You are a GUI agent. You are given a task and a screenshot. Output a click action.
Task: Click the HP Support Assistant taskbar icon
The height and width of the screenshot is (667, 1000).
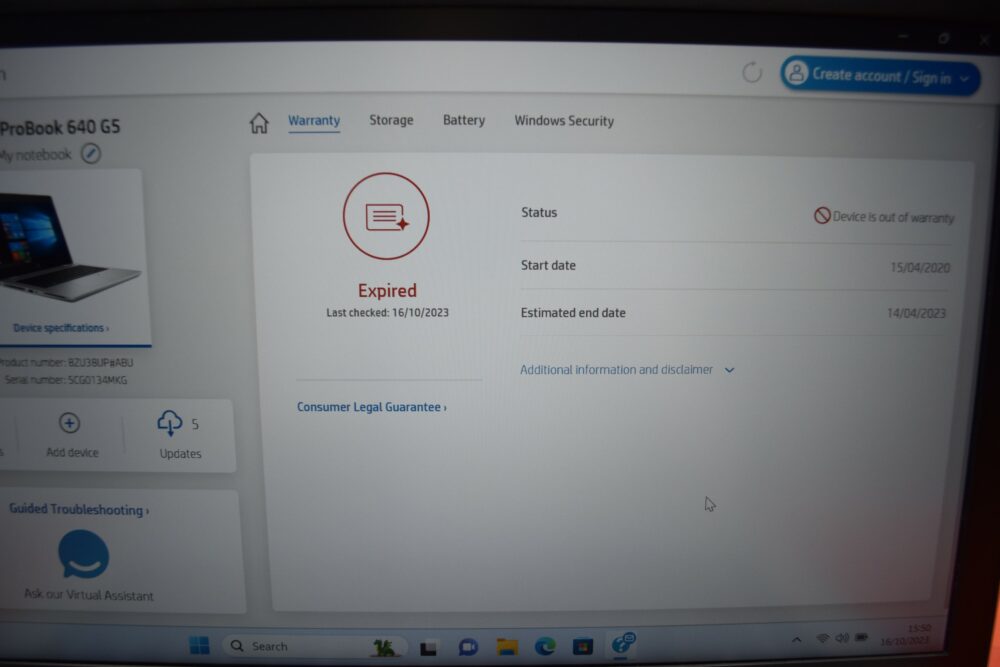point(622,643)
